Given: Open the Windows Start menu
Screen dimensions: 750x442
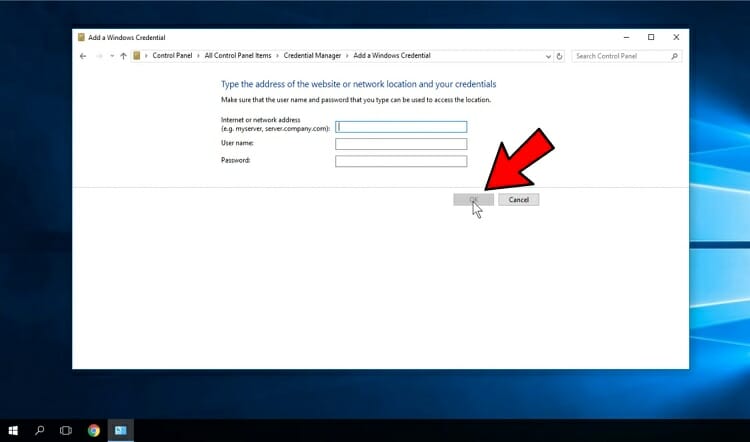Looking at the screenshot, I should 14,431.
